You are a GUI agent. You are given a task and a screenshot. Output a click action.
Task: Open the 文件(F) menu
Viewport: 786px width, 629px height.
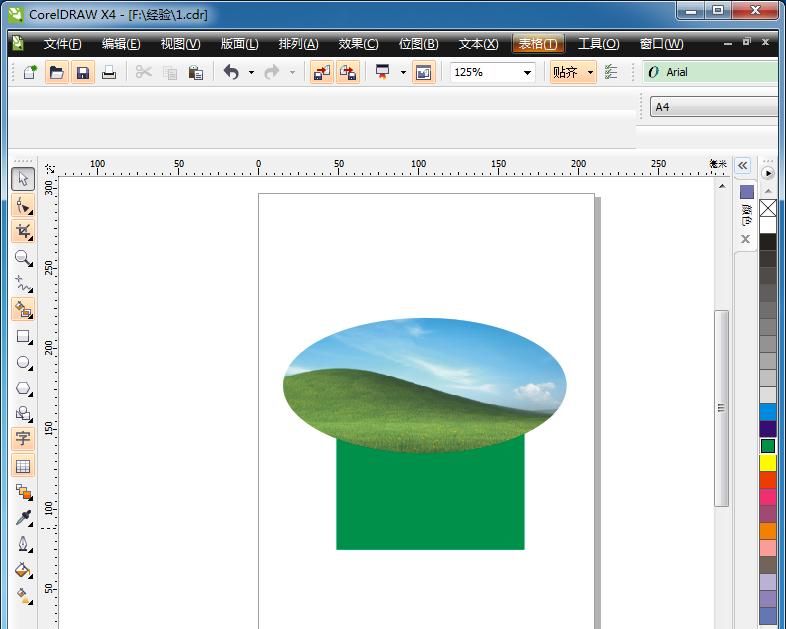[62, 44]
